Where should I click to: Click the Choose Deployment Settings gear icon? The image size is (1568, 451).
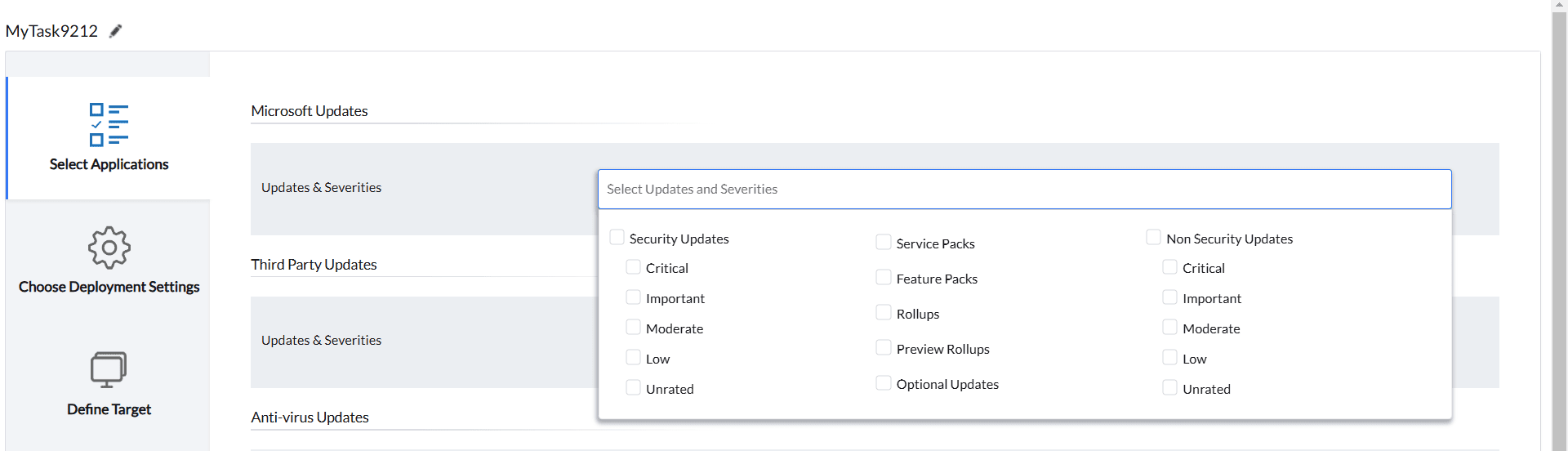109,248
